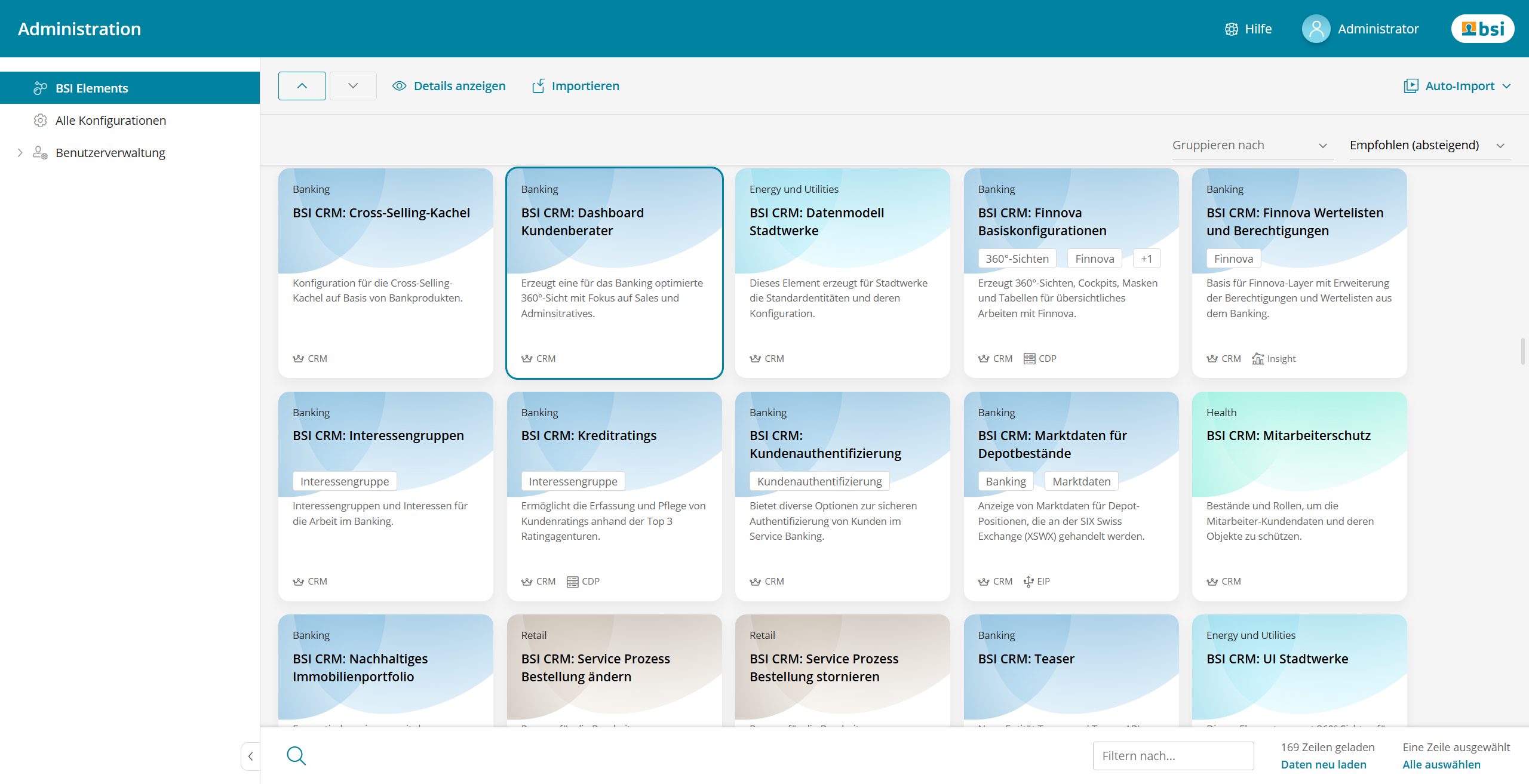Open the Administrator account menu
This screenshot has height=784, width=1529.
1361,28
